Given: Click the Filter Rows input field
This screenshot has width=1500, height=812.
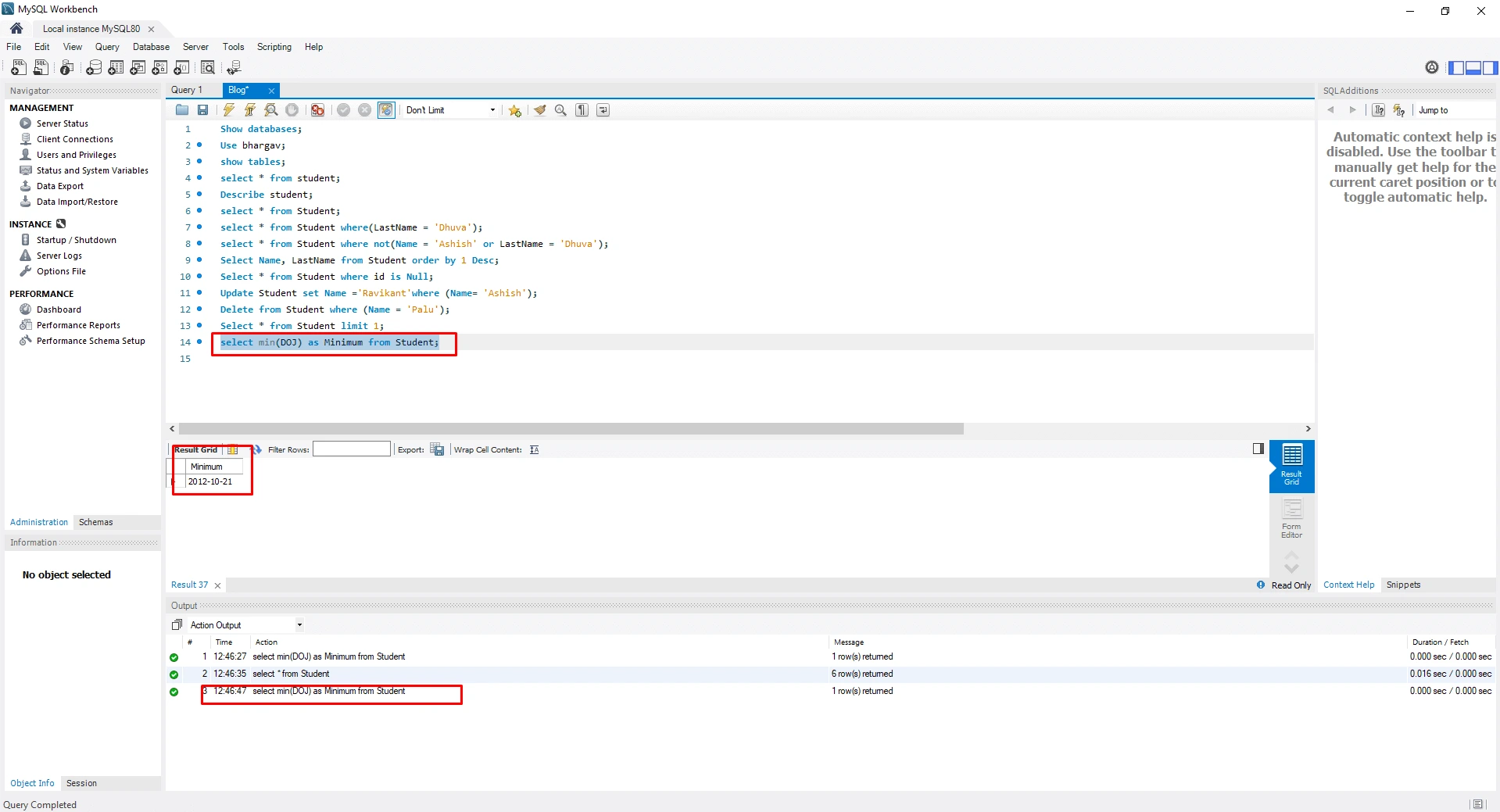Looking at the screenshot, I should [352, 449].
